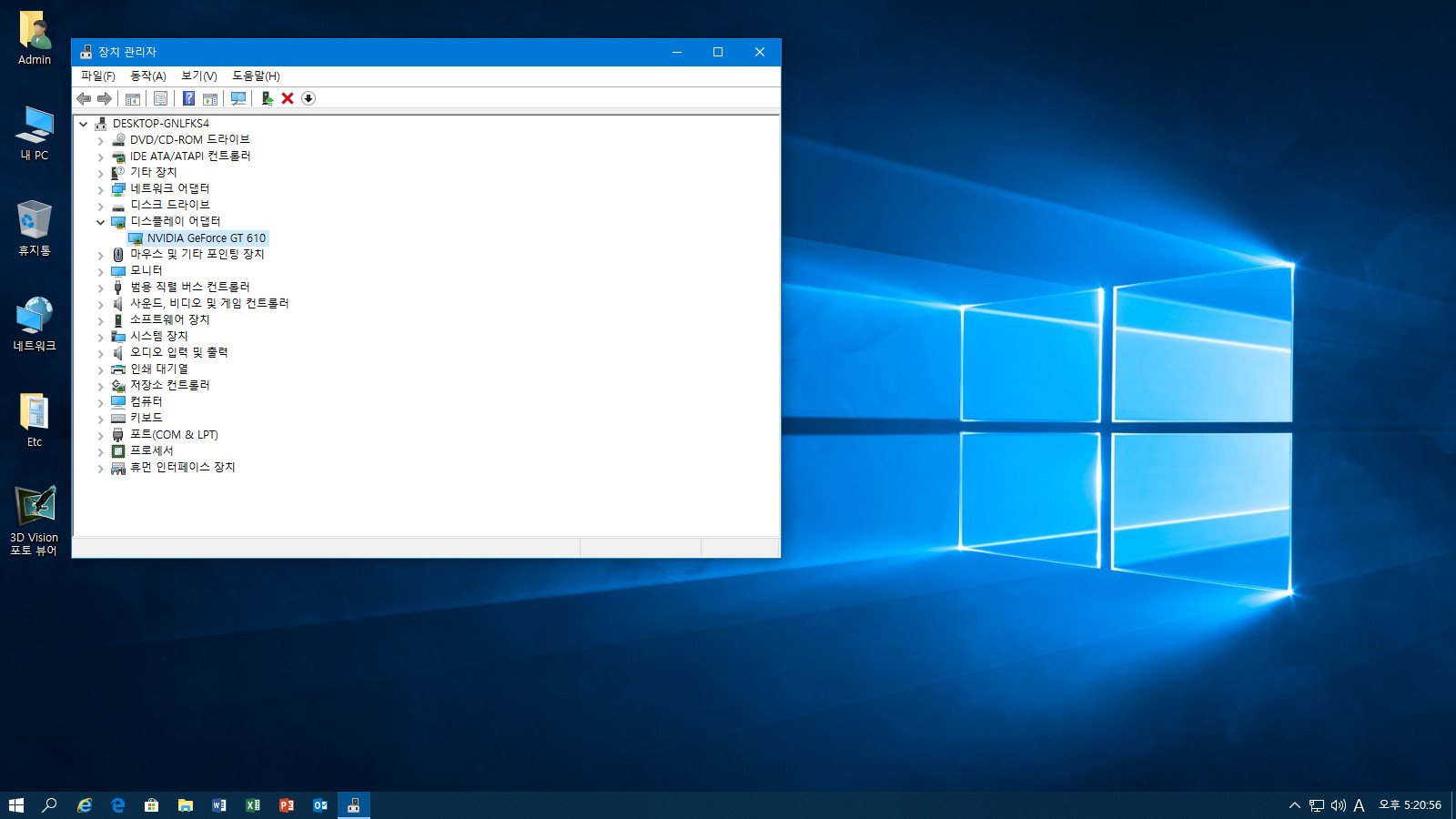The image size is (1456, 819).
Task: Open File Explorer from taskbar
Action: click(x=186, y=805)
